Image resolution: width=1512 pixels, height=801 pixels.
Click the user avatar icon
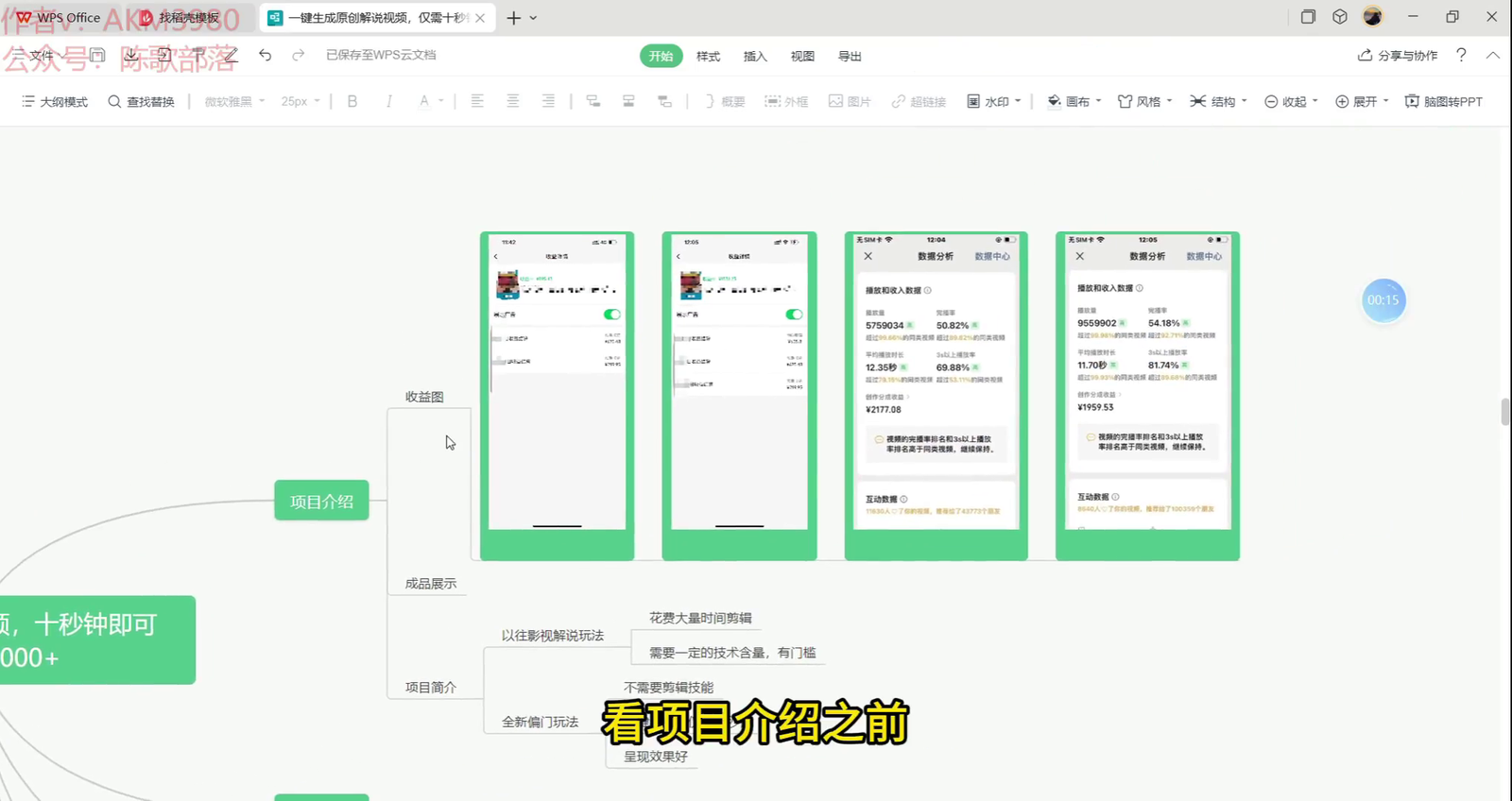[x=1373, y=17]
